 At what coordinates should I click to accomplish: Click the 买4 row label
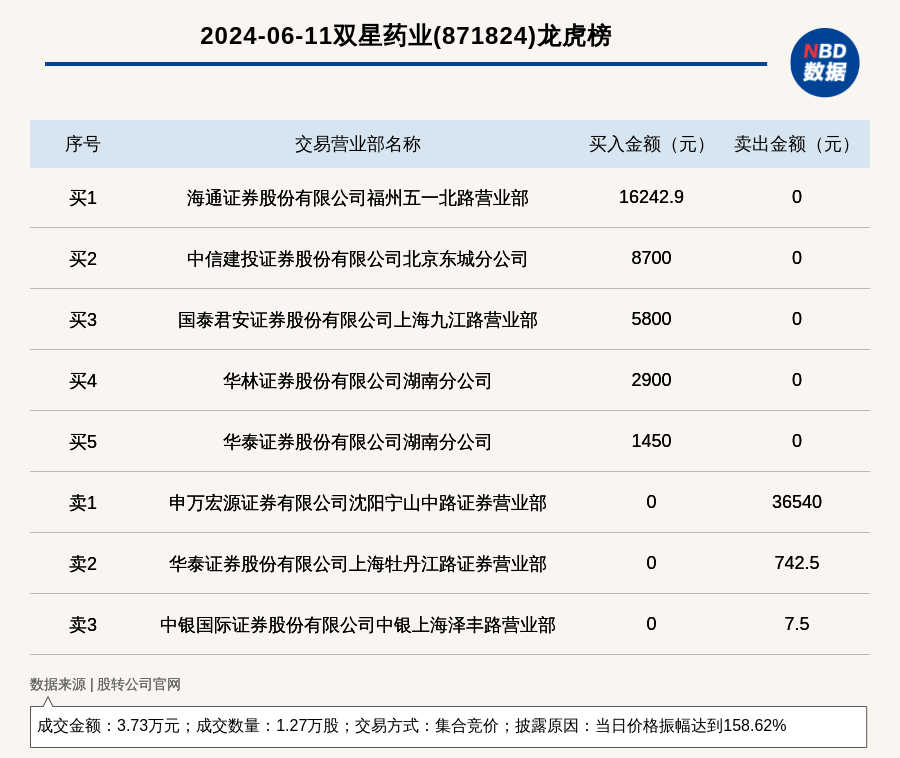click(83, 380)
